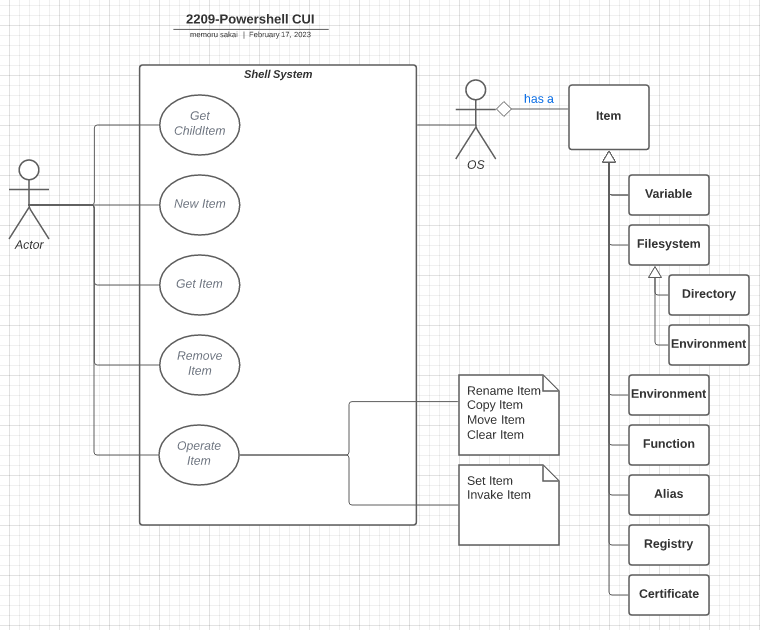Click the 'memoru sakai' author text
760x630 pixels.
coord(213,34)
